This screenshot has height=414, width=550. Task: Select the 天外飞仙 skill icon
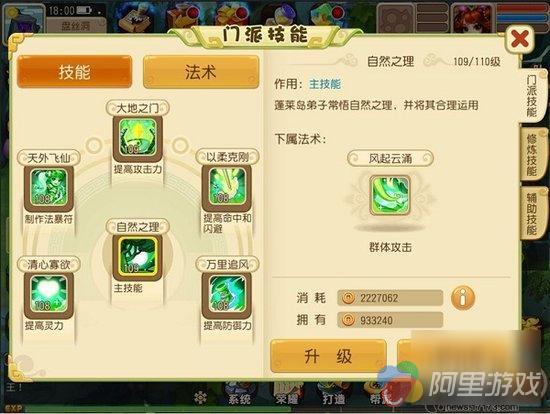(49, 187)
